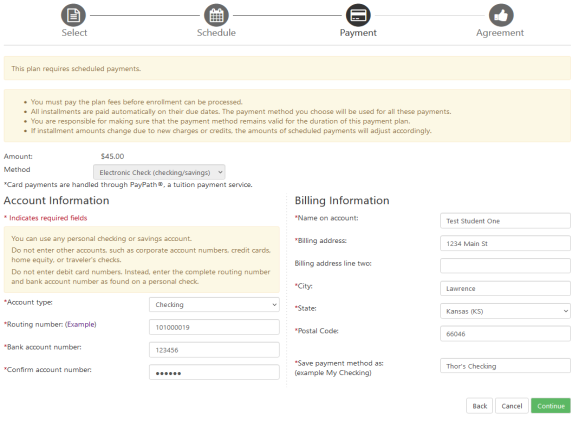Screen dimensions: 579x427
Task: Expand the Account type dropdown
Action: (x=214, y=305)
